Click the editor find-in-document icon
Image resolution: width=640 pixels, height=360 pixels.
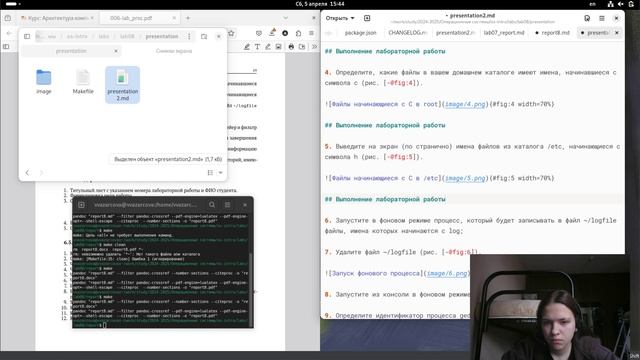coord(587,18)
